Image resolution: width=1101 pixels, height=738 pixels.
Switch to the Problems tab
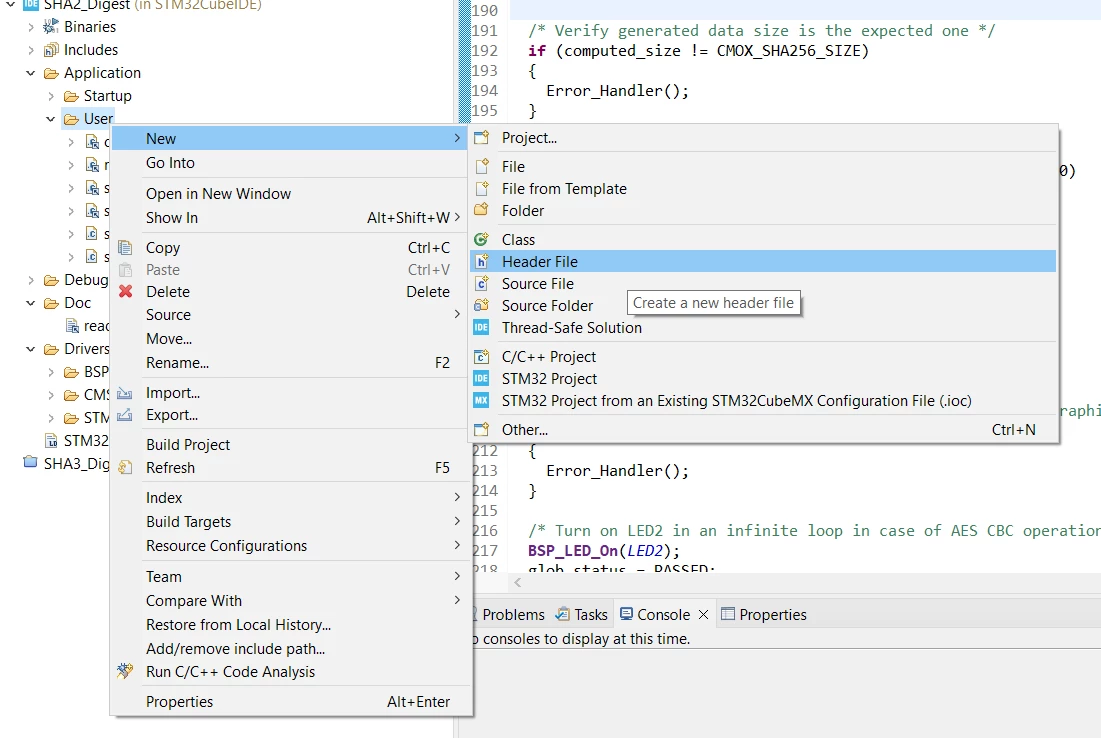click(513, 614)
